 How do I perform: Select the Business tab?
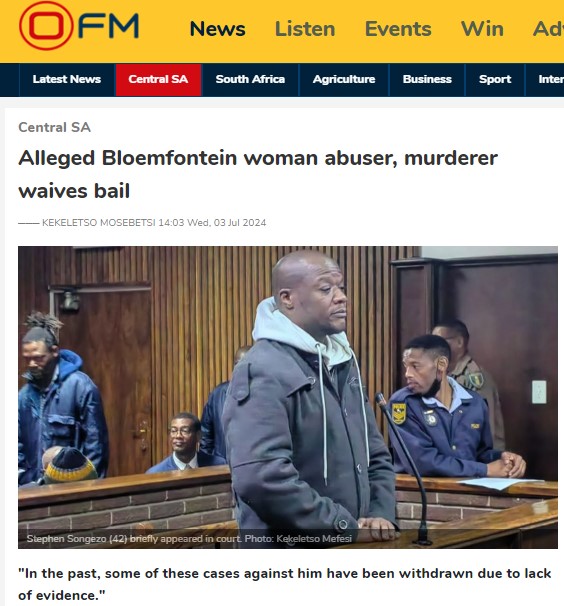pyautogui.click(x=427, y=80)
